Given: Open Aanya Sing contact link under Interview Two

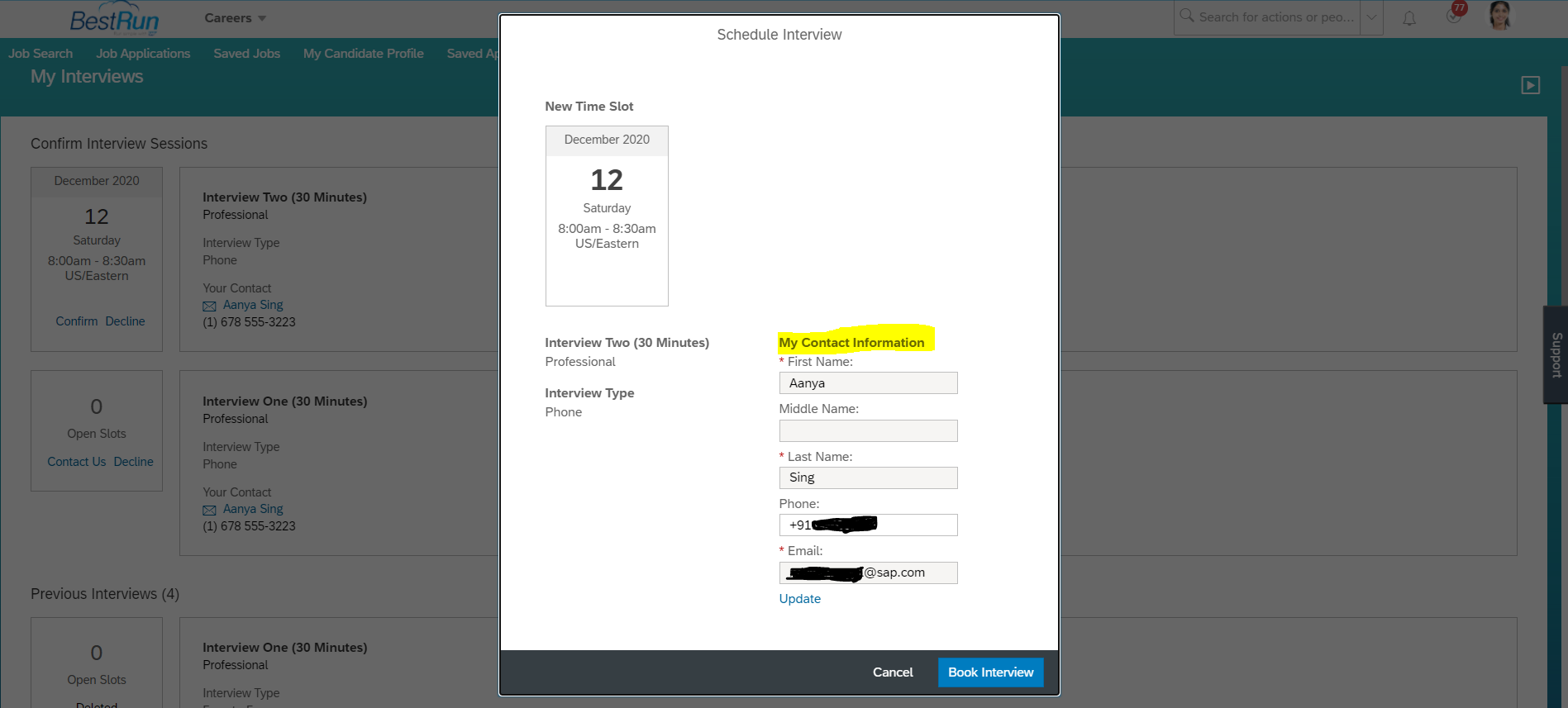Looking at the screenshot, I should pyautogui.click(x=253, y=305).
